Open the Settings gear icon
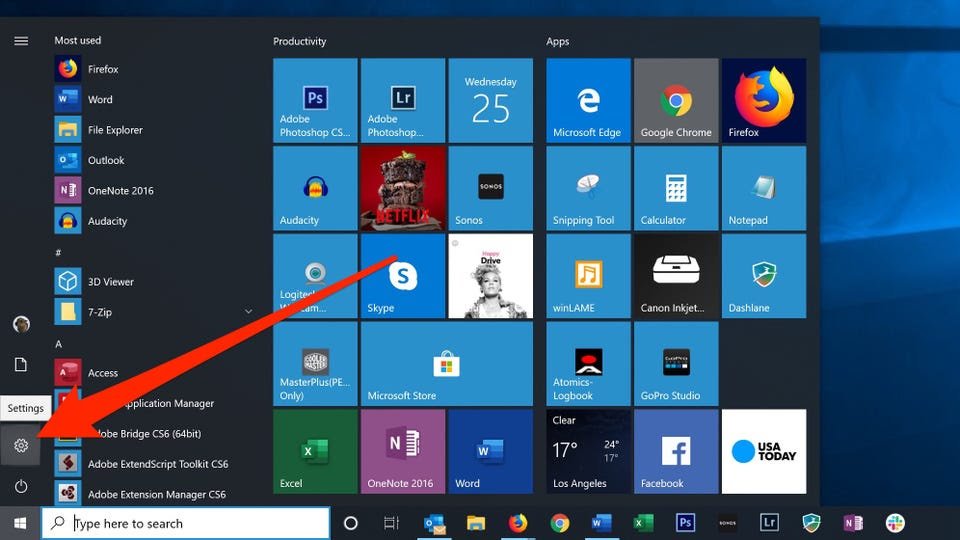The width and height of the screenshot is (960, 540). 21,445
